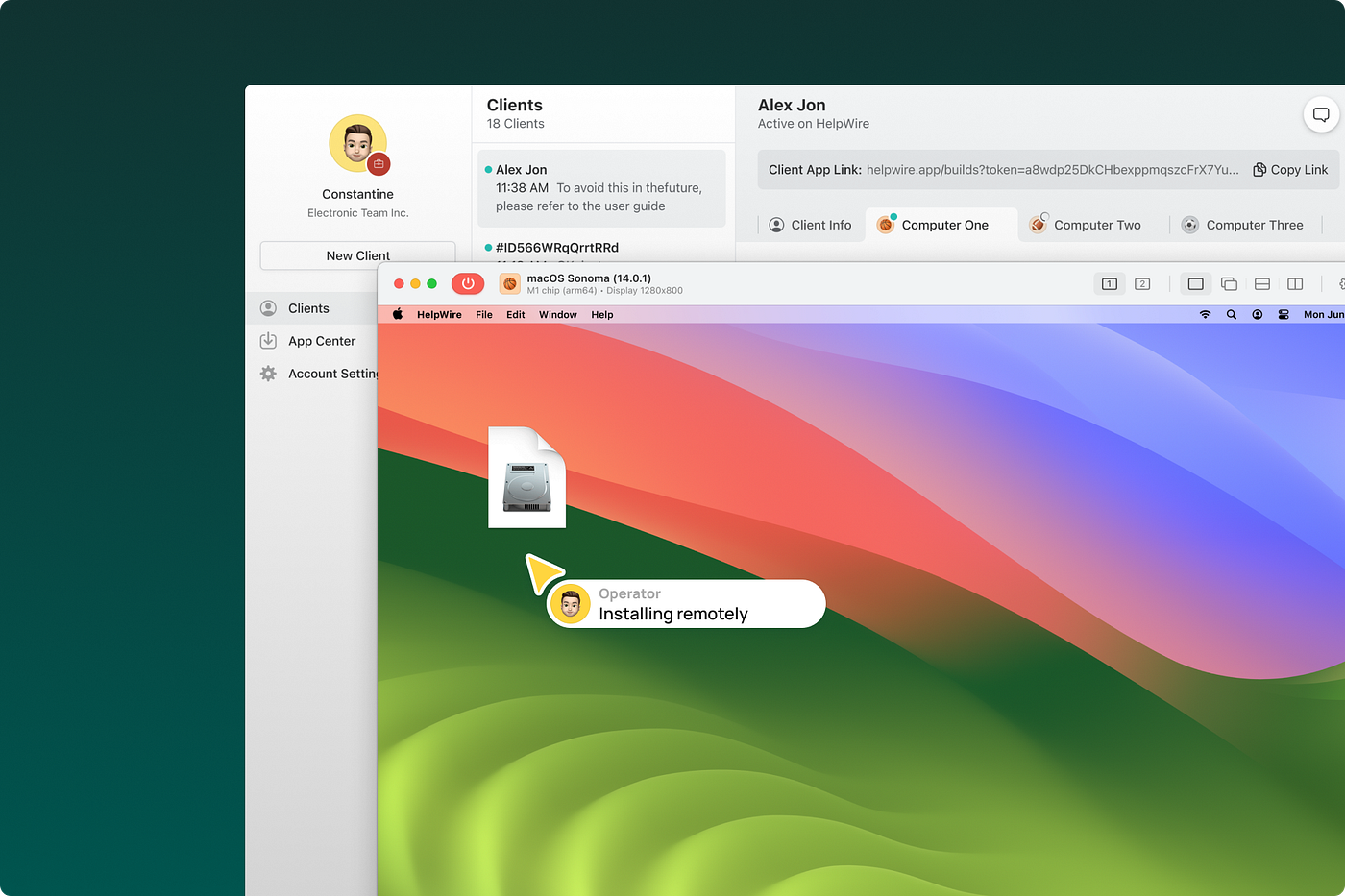Click the Electronic Team Inc. label

[x=357, y=213]
